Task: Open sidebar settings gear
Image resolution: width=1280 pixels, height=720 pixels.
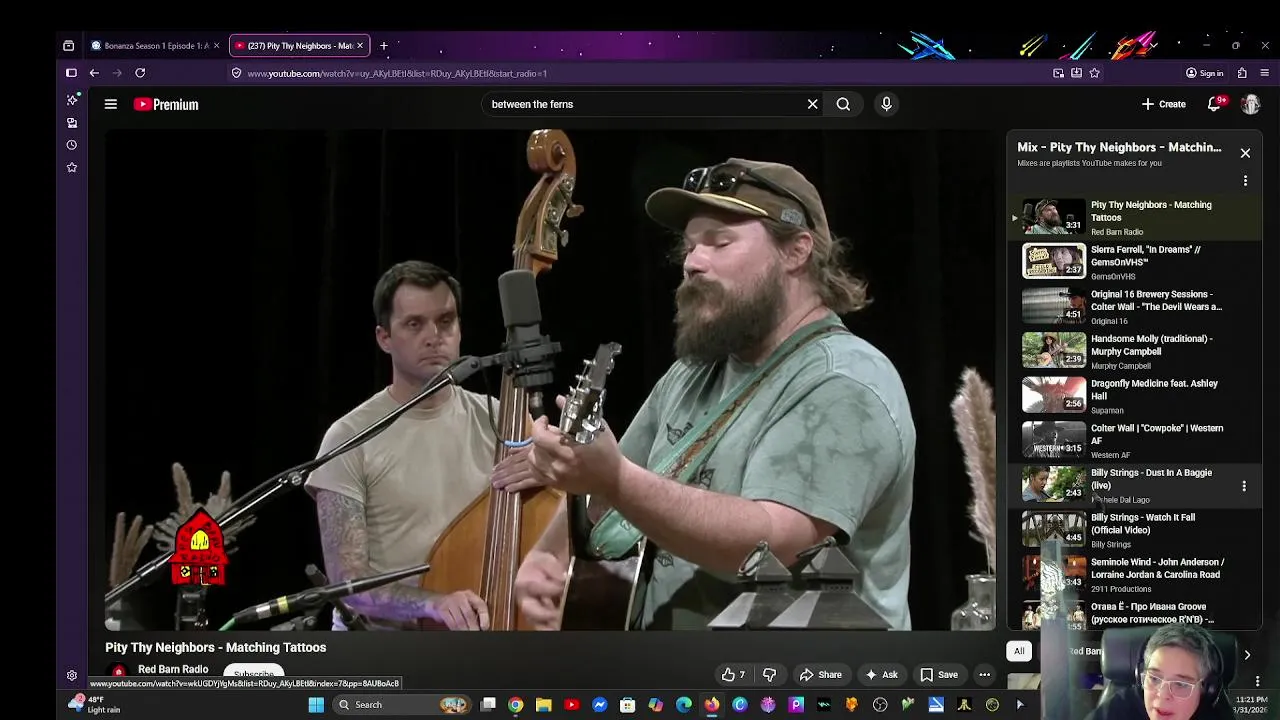Action: pos(72,676)
